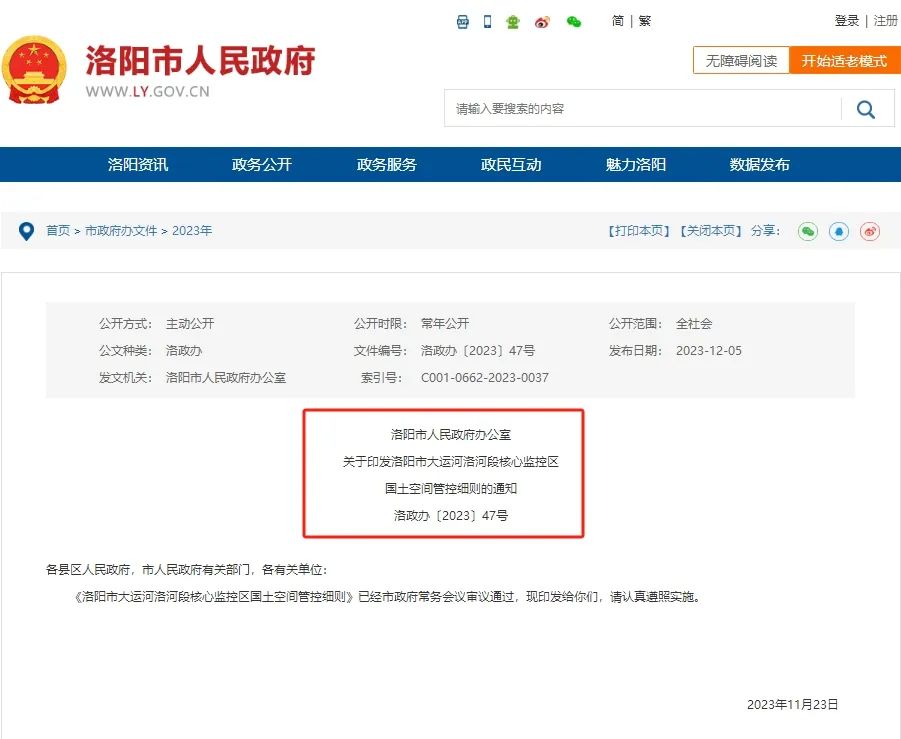Click the magnifier search button

pyautogui.click(x=866, y=109)
